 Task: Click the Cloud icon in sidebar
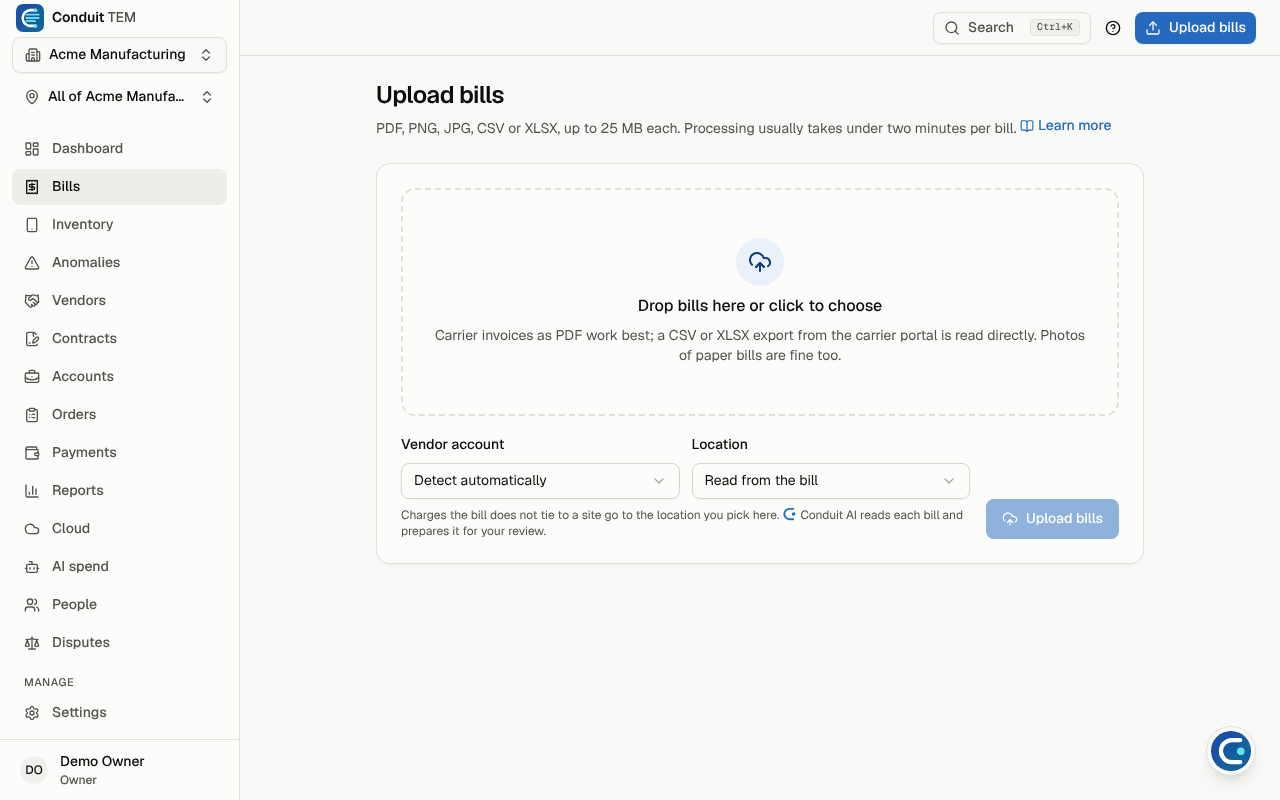pos(32,528)
